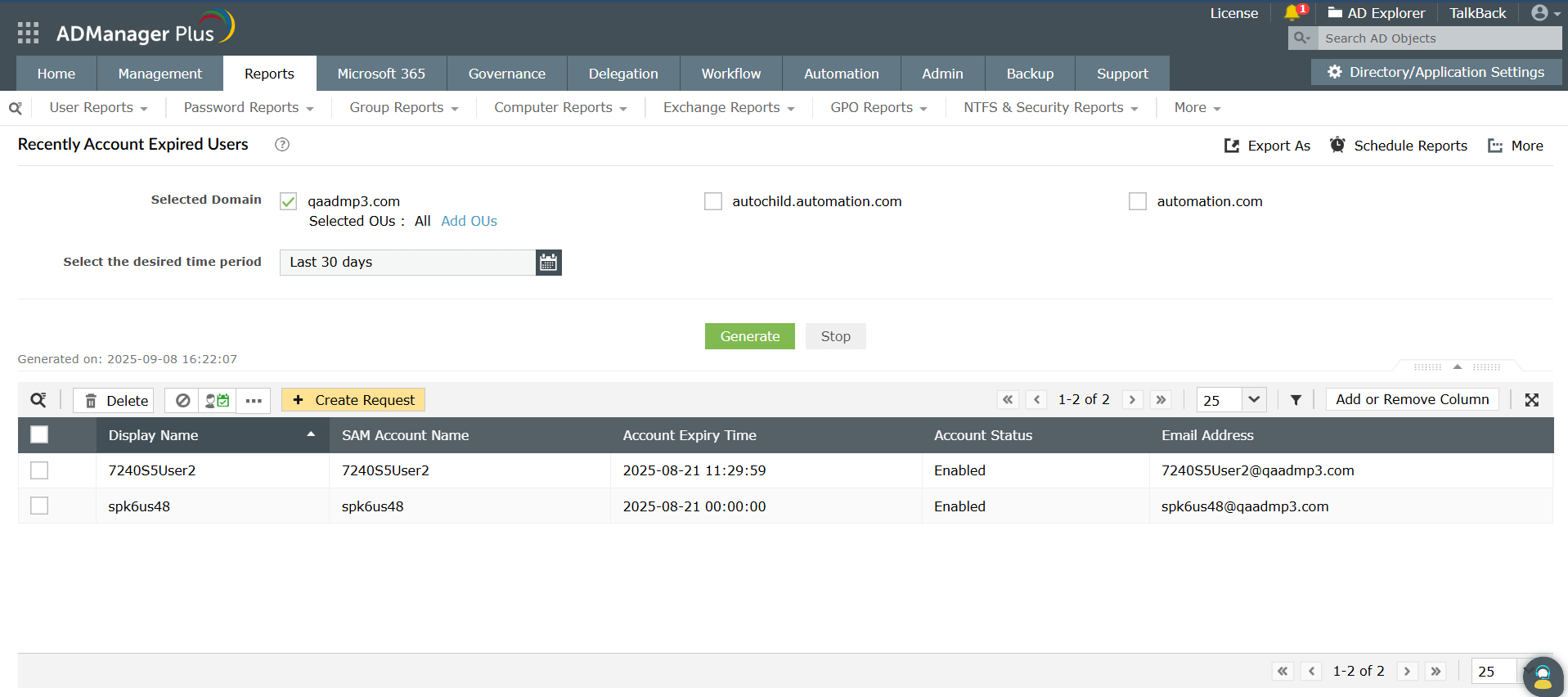Open Schedule Reports
Screen dimensions: 1568x697
tap(1399, 146)
